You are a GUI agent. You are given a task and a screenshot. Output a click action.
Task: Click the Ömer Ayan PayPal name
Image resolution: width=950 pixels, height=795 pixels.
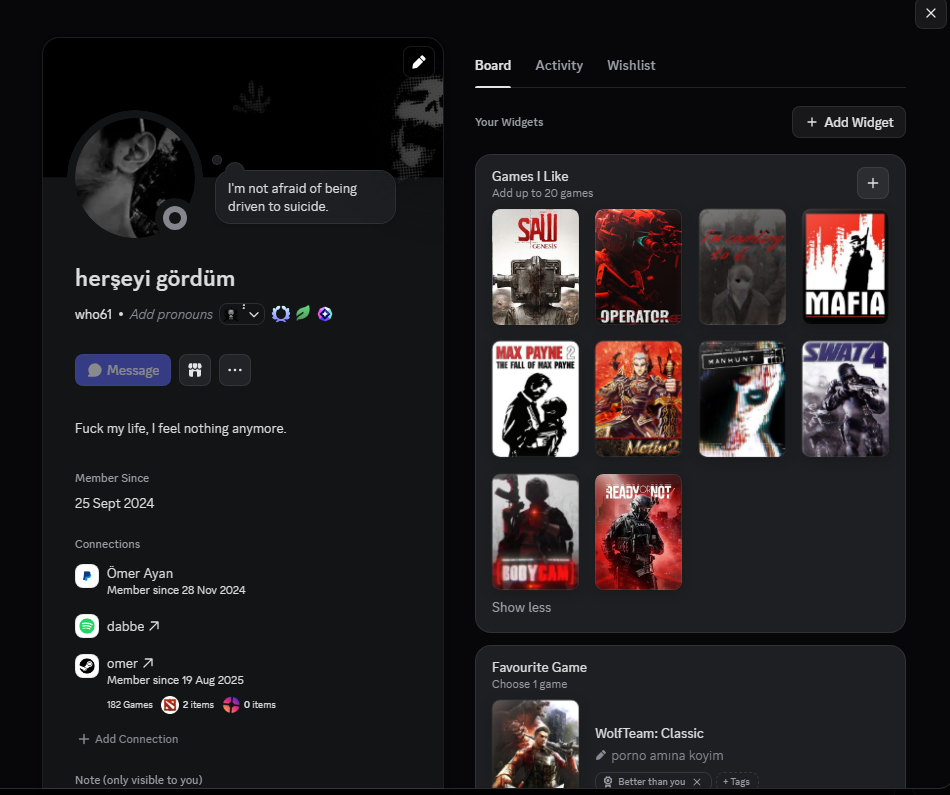point(140,573)
